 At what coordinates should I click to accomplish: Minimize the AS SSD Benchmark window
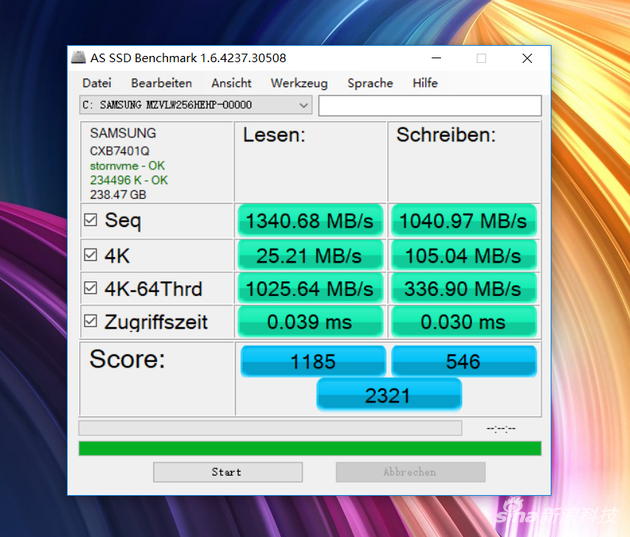tap(435, 59)
